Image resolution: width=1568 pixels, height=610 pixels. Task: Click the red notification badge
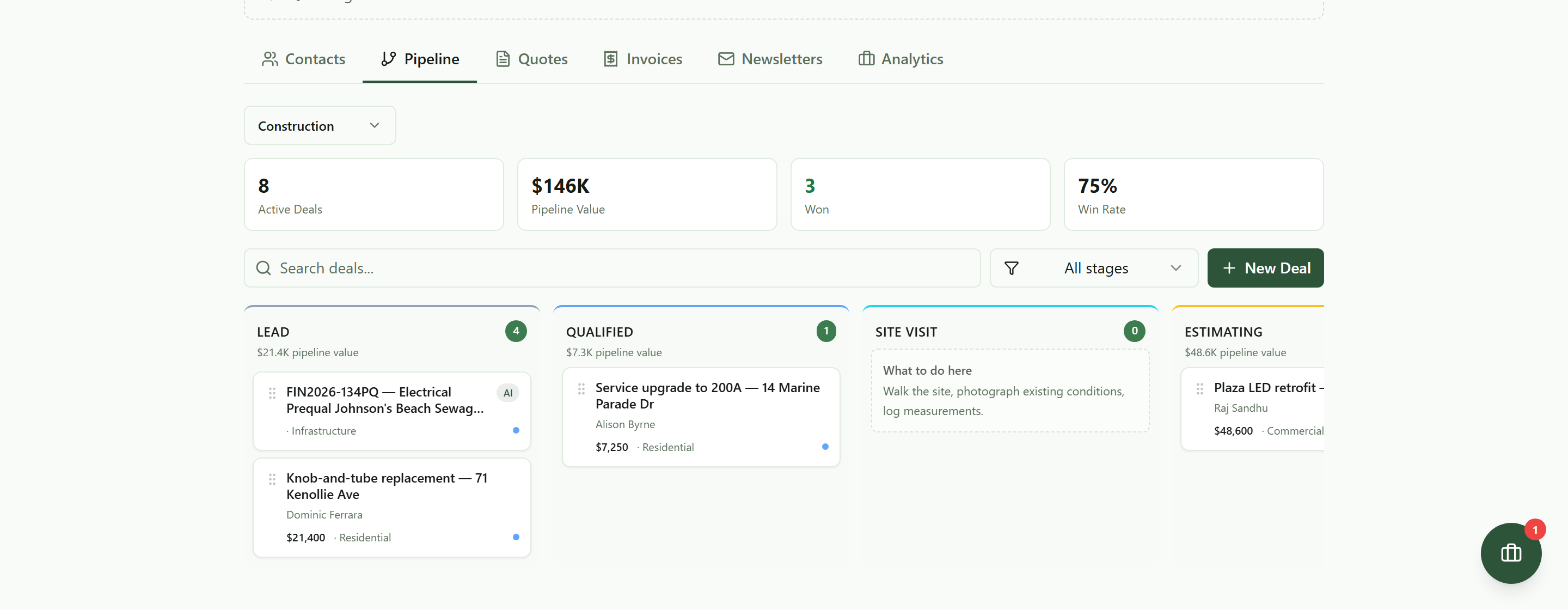click(x=1535, y=529)
